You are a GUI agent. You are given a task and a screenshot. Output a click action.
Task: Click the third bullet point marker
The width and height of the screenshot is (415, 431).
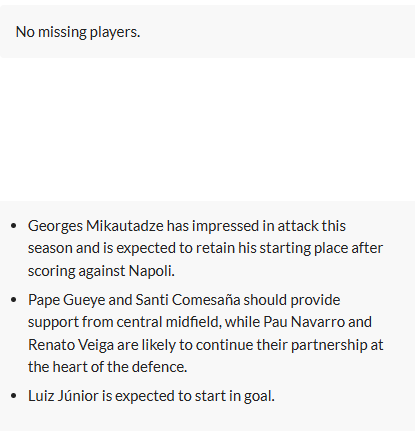coord(14,396)
